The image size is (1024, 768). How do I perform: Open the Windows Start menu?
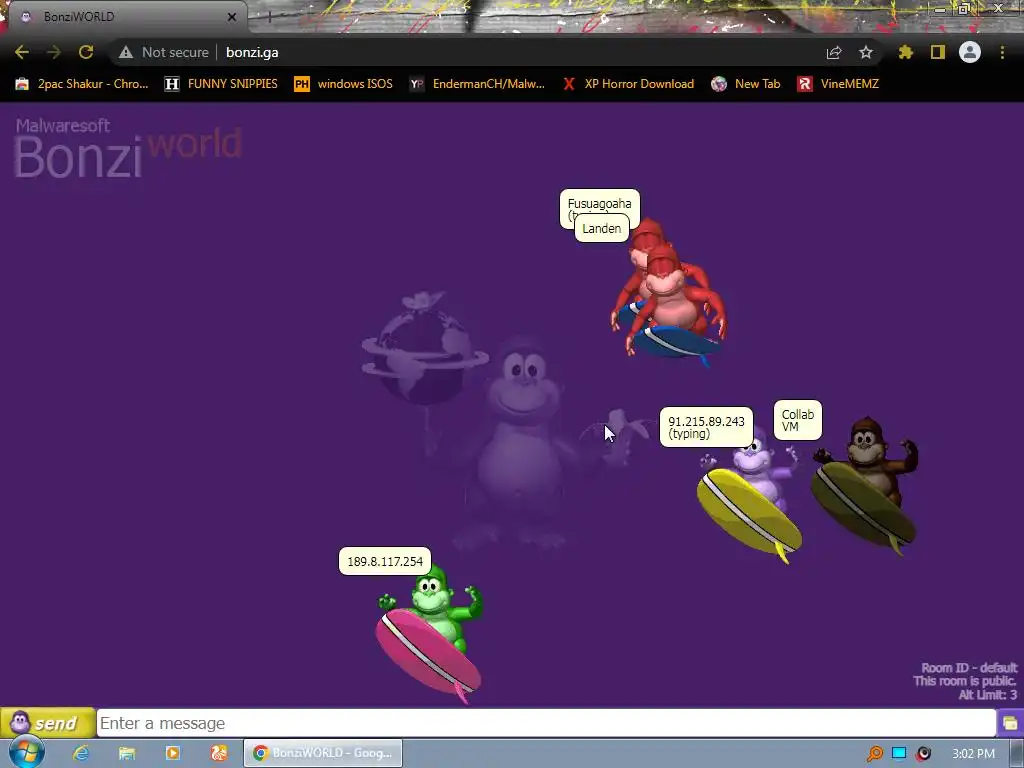point(26,752)
